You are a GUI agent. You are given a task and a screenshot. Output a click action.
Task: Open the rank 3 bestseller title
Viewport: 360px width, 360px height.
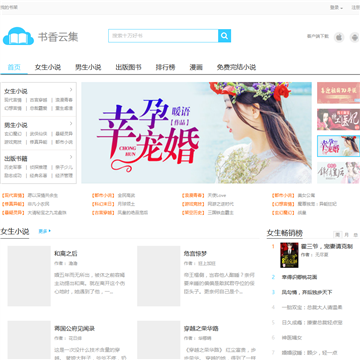(x=307, y=292)
